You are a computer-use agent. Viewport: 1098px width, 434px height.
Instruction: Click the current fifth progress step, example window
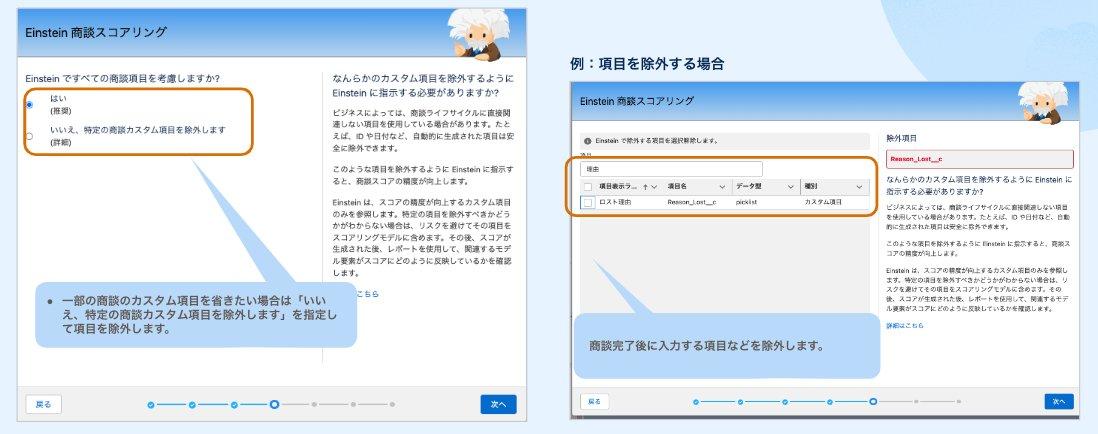click(x=873, y=402)
